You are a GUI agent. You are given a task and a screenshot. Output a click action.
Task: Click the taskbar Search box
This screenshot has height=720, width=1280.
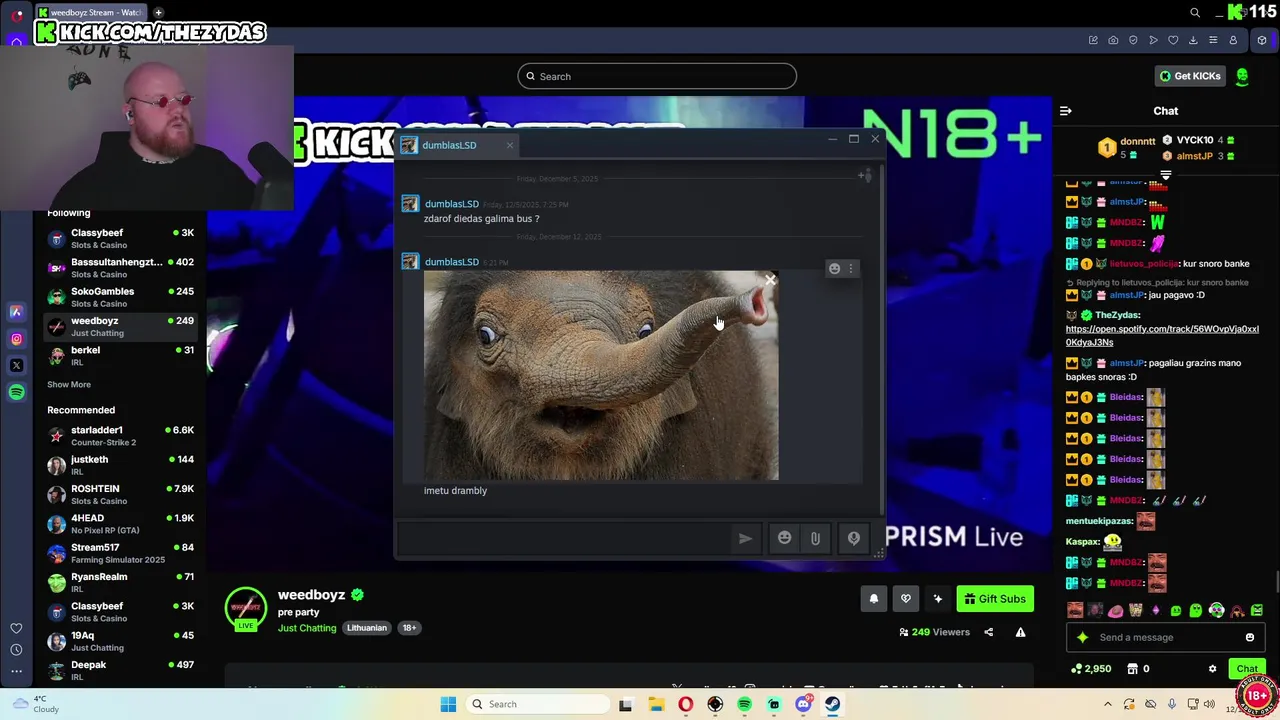point(538,704)
